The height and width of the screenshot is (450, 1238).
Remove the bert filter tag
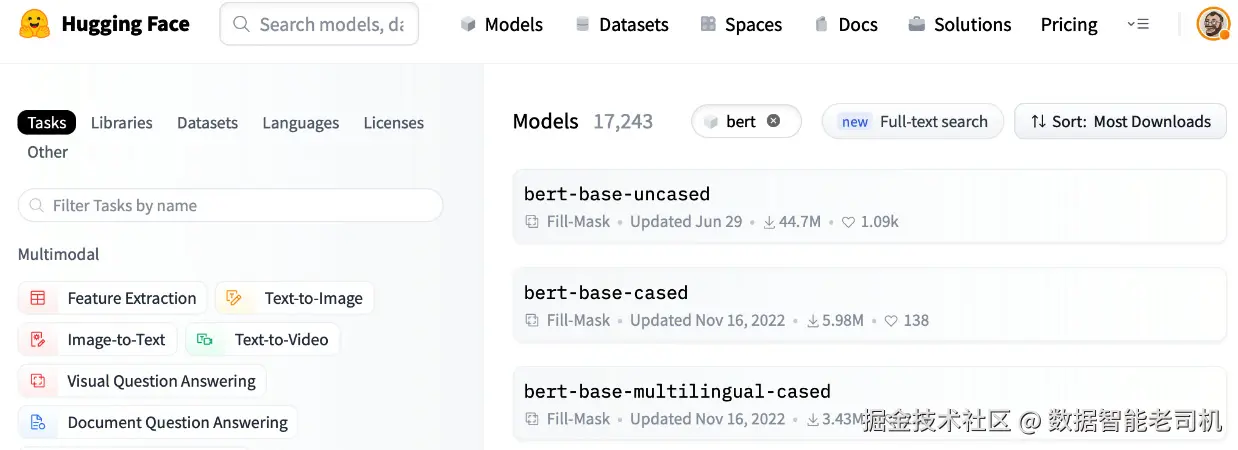pyautogui.click(x=773, y=121)
